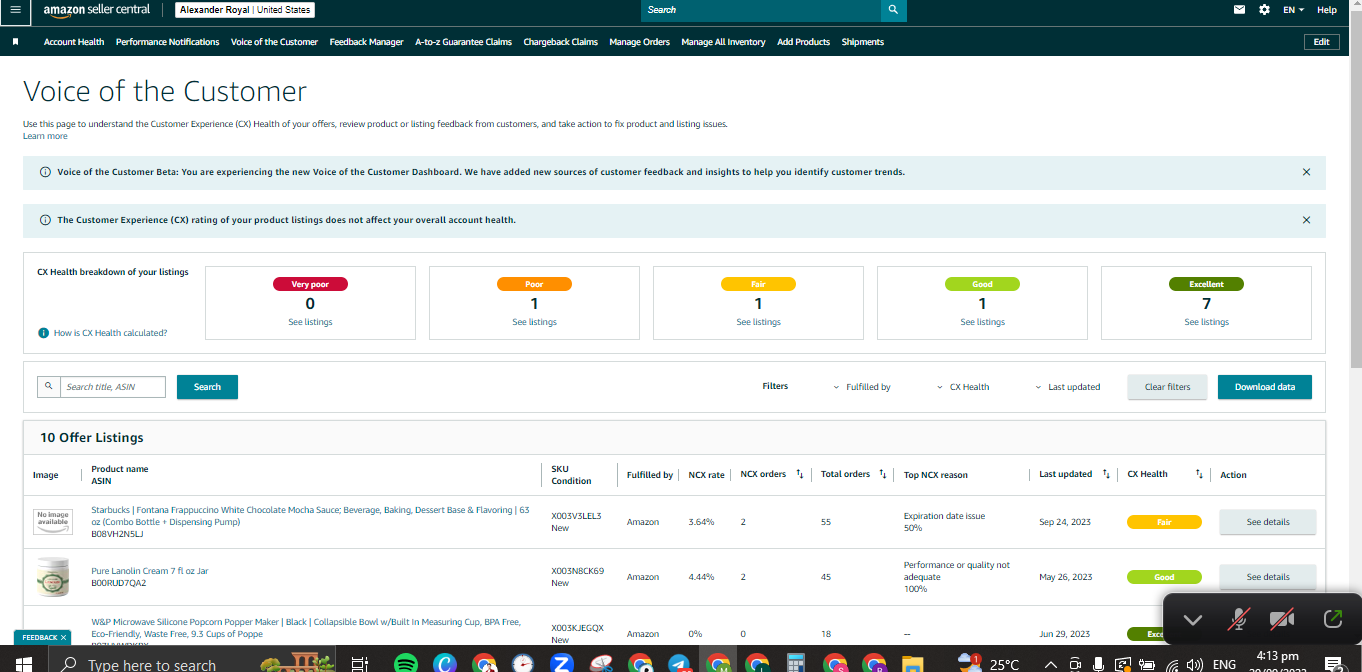Click the magnifier button beside top search bar
The height and width of the screenshot is (672, 1362).
[893, 10]
